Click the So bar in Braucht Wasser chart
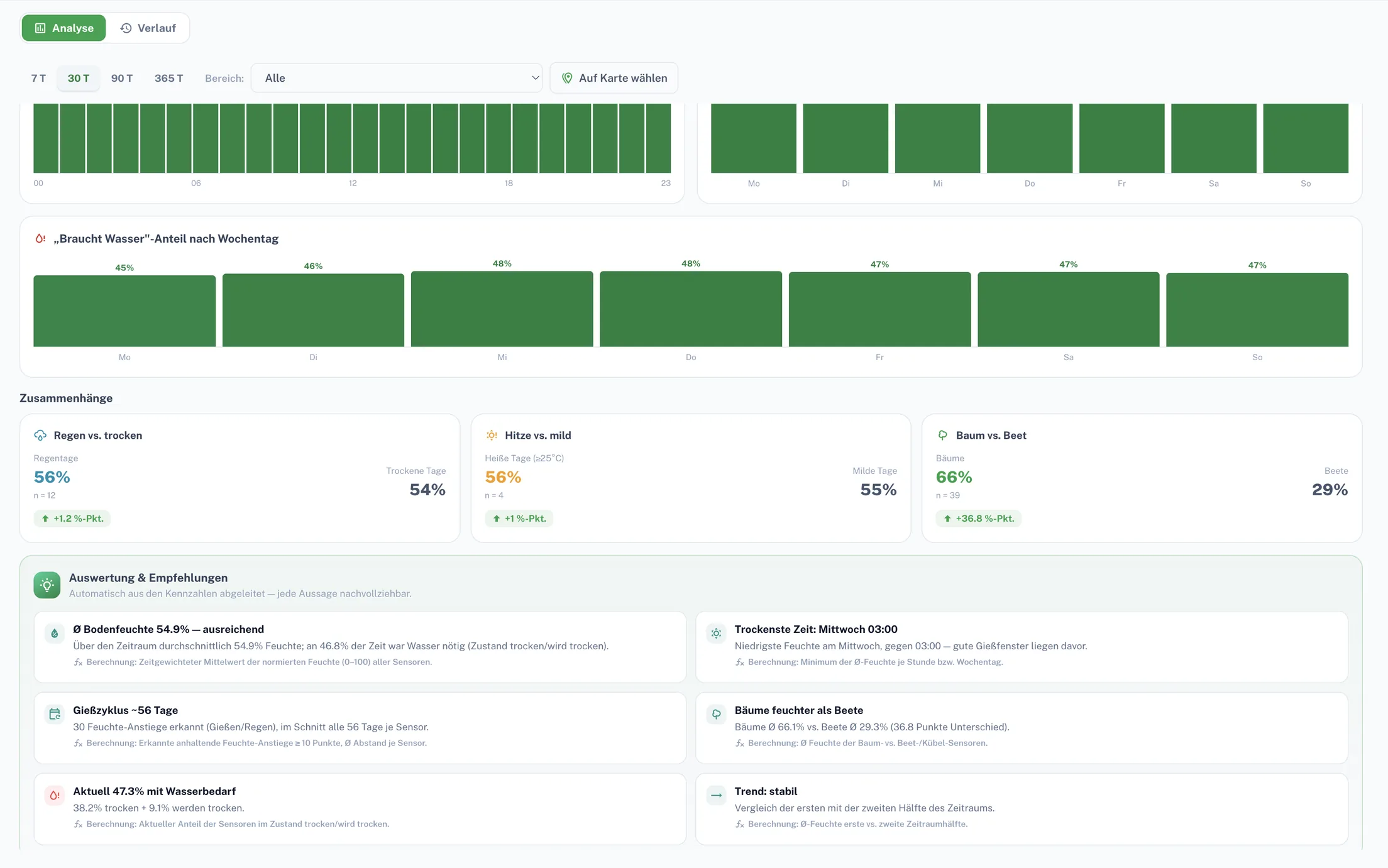Image resolution: width=1388 pixels, height=868 pixels. point(1257,310)
